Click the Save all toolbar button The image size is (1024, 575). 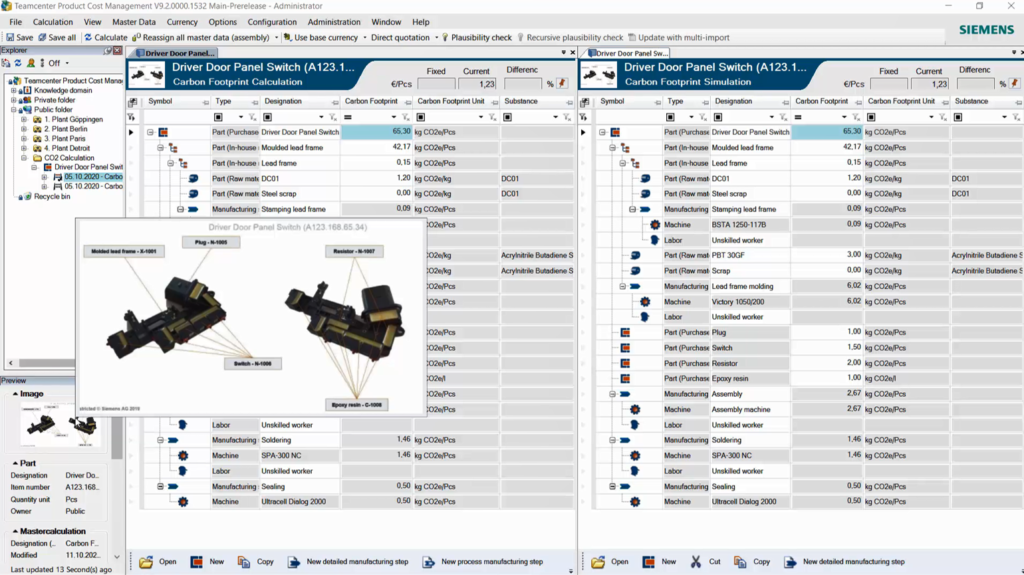tap(57, 37)
